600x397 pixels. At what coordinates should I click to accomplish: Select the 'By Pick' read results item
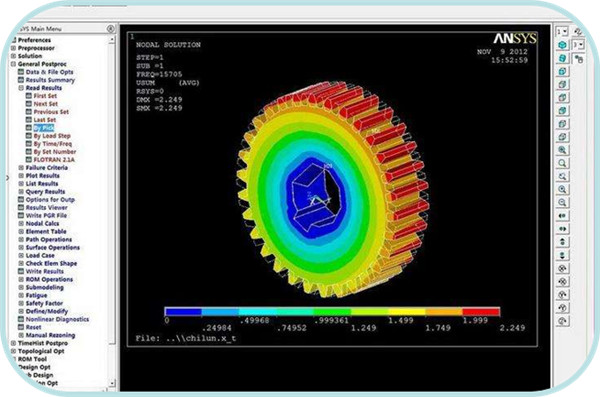coord(44,127)
